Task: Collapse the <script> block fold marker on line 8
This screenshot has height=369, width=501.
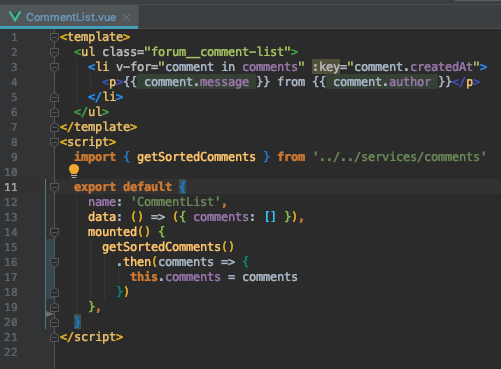Action: 54,142
